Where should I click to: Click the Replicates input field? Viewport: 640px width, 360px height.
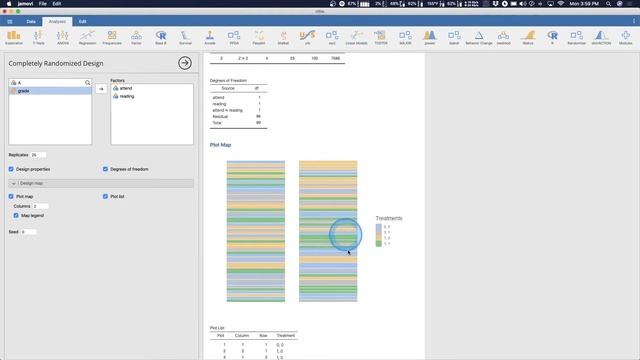pos(38,155)
